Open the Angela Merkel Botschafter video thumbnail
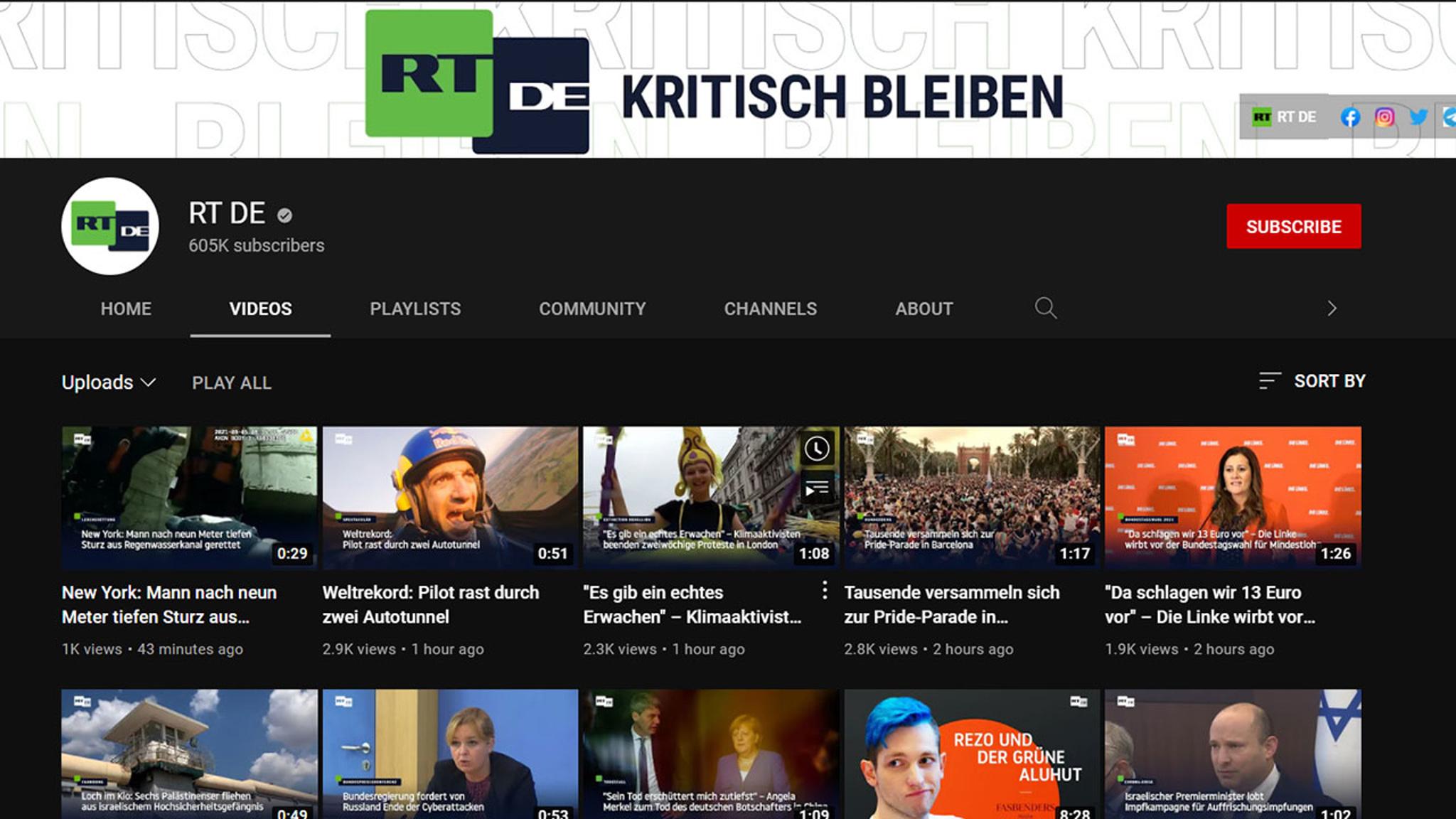Viewport: 1456px width, 819px height. click(x=711, y=754)
